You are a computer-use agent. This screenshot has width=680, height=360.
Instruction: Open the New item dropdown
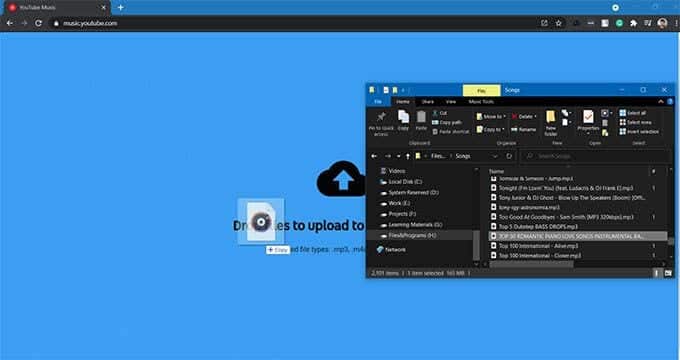[566, 113]
